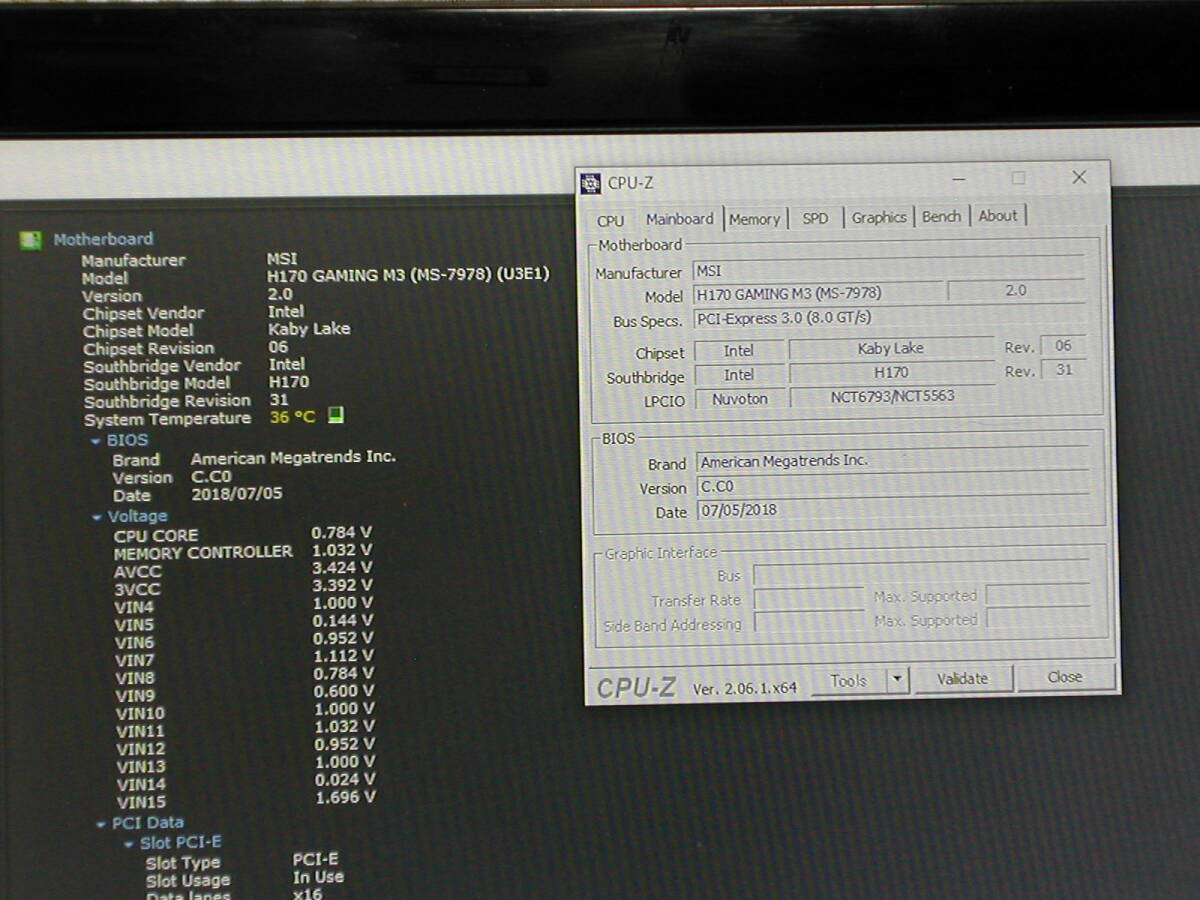Switch to the Graphics tab
This screenshot has width=1200, height=900.
tap(879, 217)
